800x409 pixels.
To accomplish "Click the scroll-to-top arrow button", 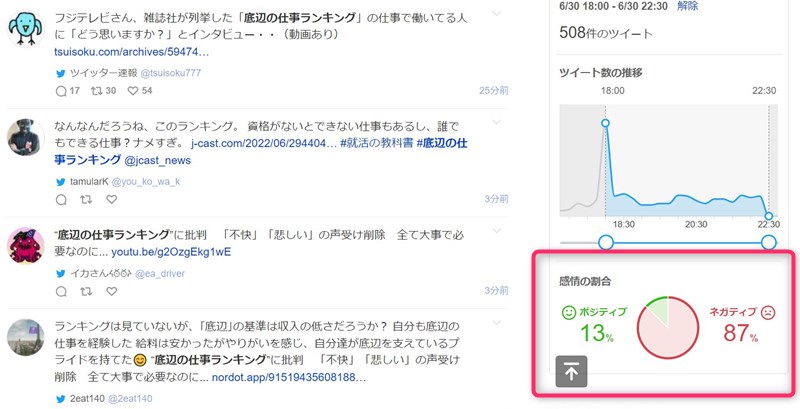I will pos(571,372).
